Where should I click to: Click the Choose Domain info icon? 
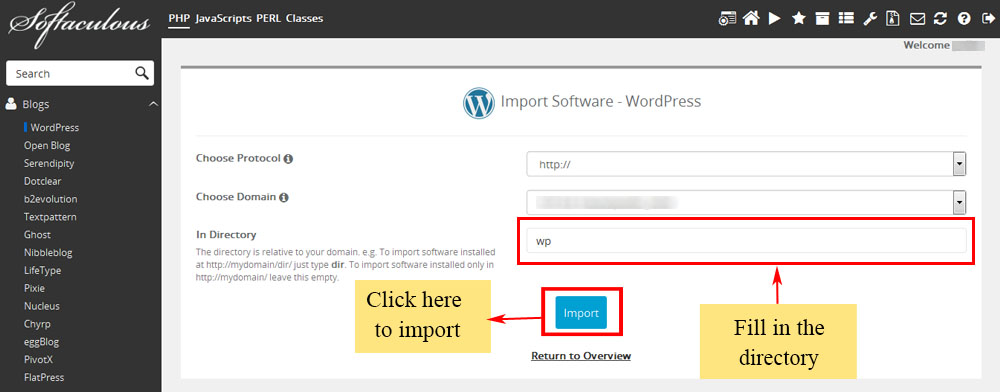[284, 198]
